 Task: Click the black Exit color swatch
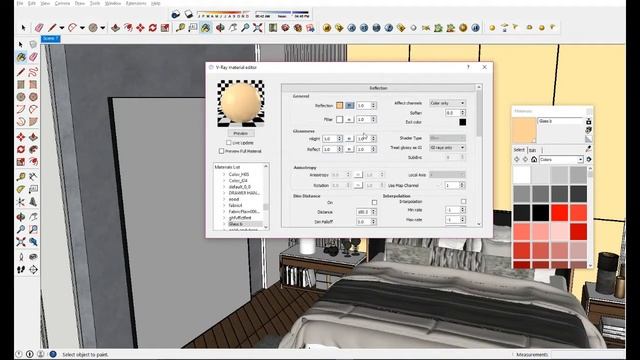(x=462, y=122)
